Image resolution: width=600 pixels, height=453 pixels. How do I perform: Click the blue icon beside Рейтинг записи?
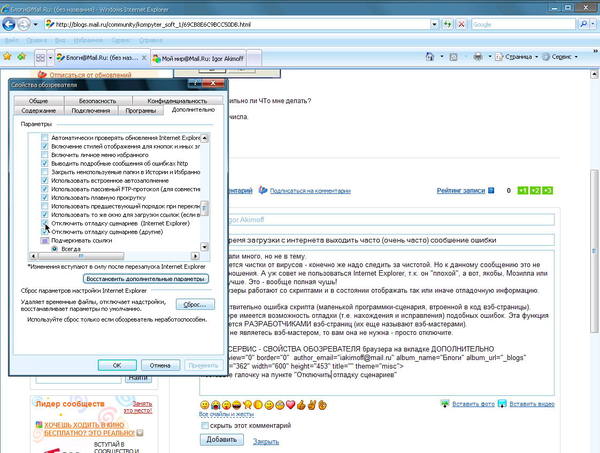pyautogui.click(x=491, y=190)
